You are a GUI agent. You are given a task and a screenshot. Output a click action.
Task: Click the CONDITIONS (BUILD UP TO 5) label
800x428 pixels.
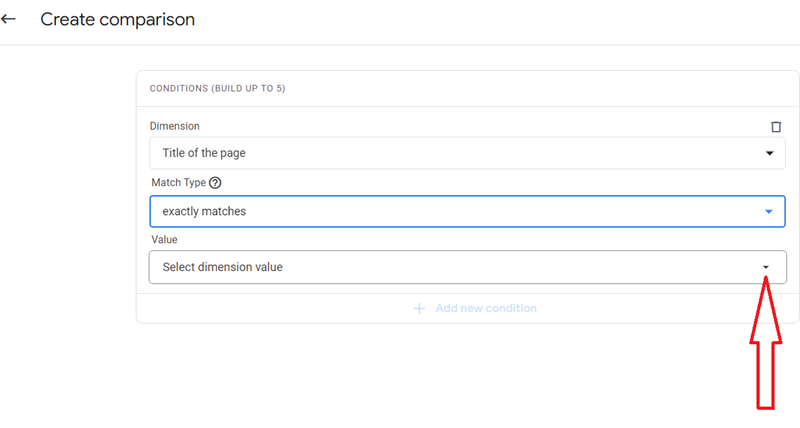coord(217,88)
